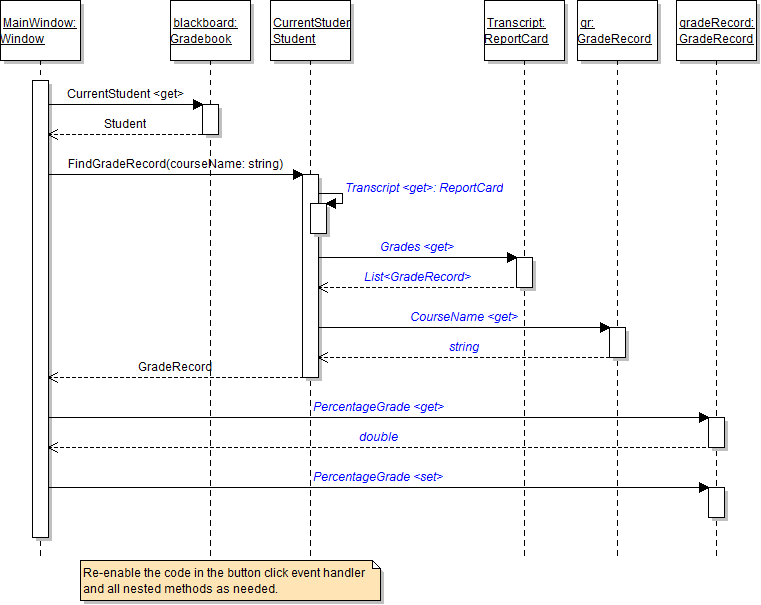The height and width of the screenshot is (605, 761).
Task: Select the CurrentStudent <get> message label
Action: [x=125, y=94]
